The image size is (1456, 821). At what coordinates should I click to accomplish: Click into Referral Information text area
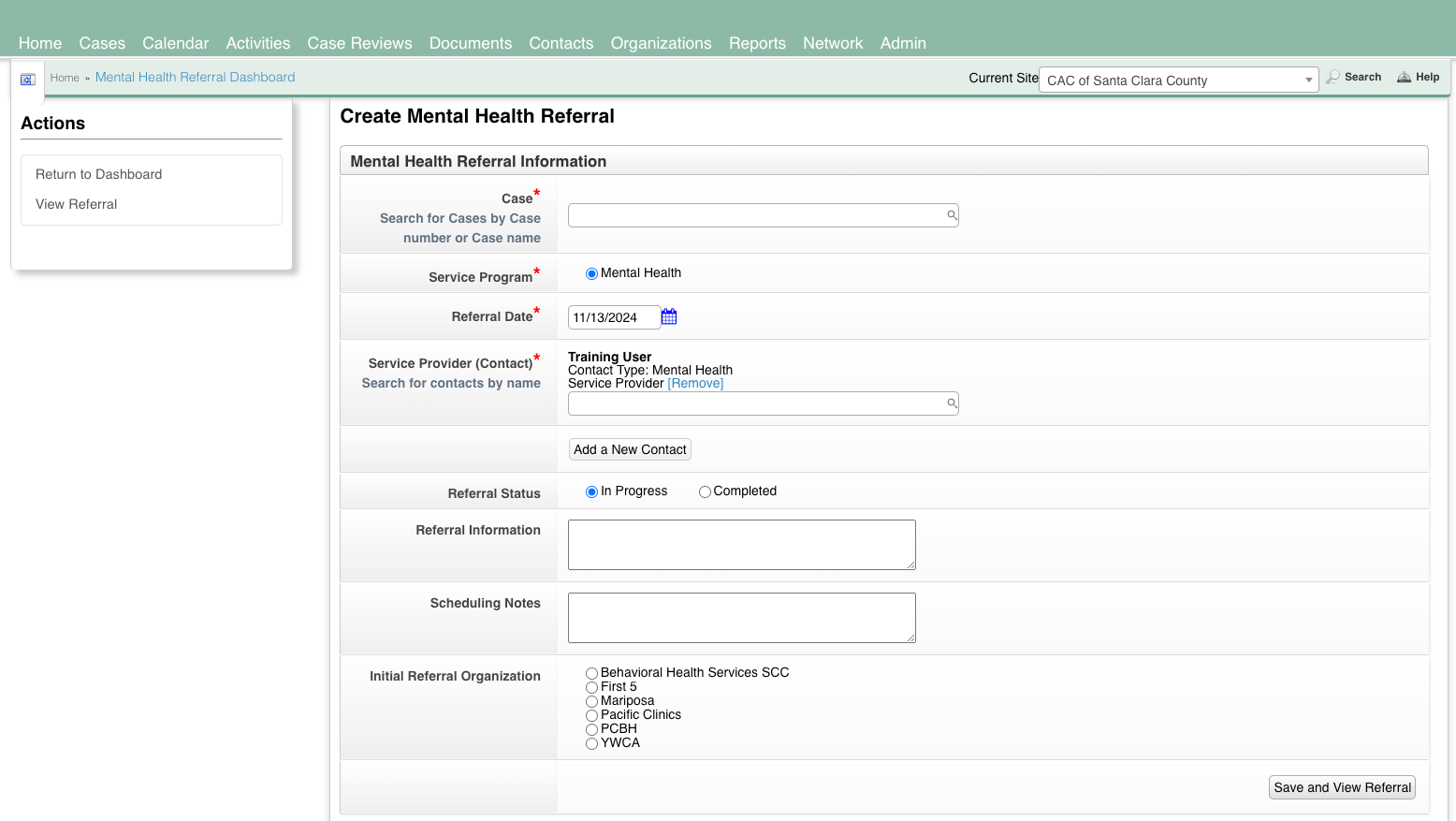742,545
